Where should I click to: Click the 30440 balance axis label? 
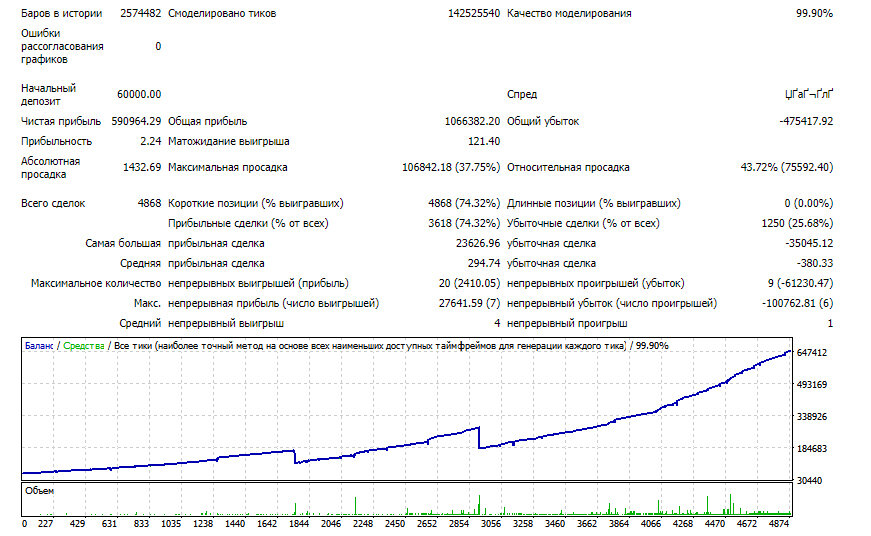point(809,480)
